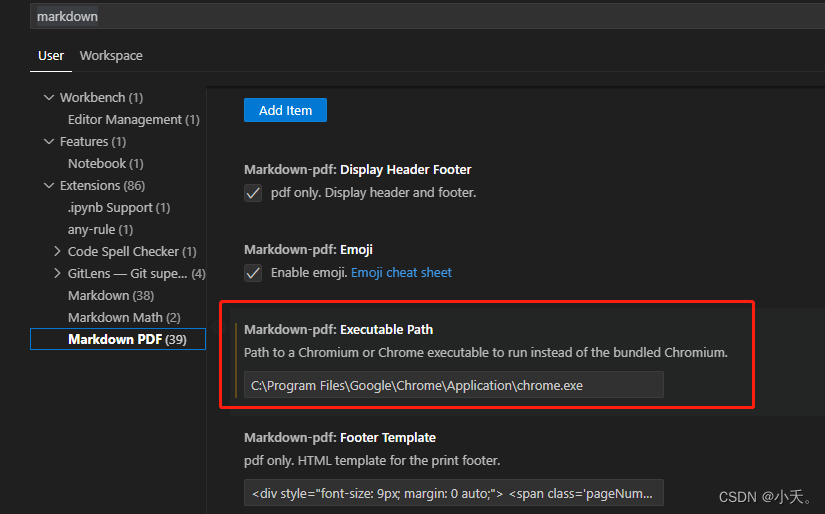Switch to the User settings tab
Image resolution: width=825 pixels, height=514 pixels.
click(51, 56)
